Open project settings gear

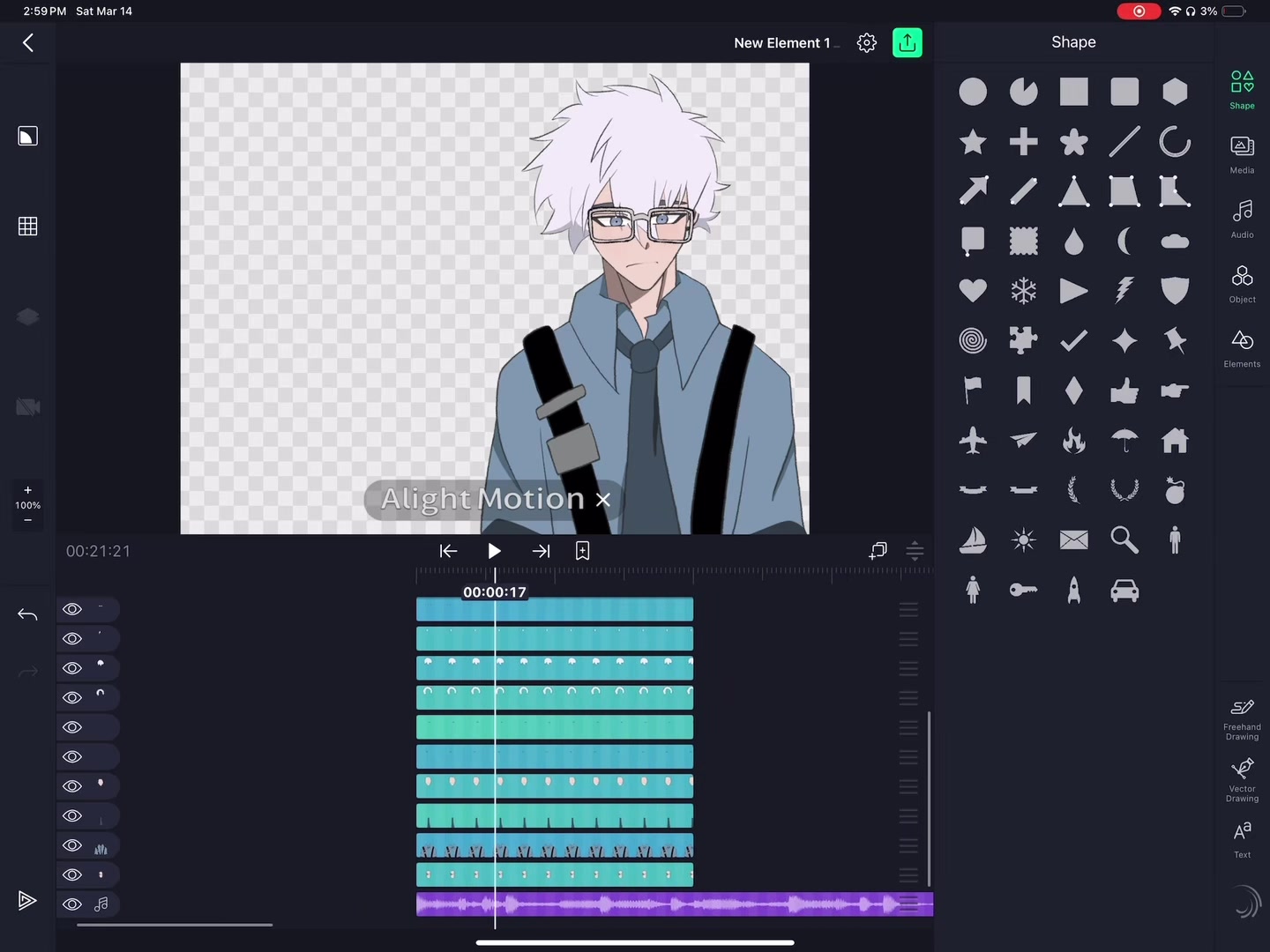click(867, 42)
